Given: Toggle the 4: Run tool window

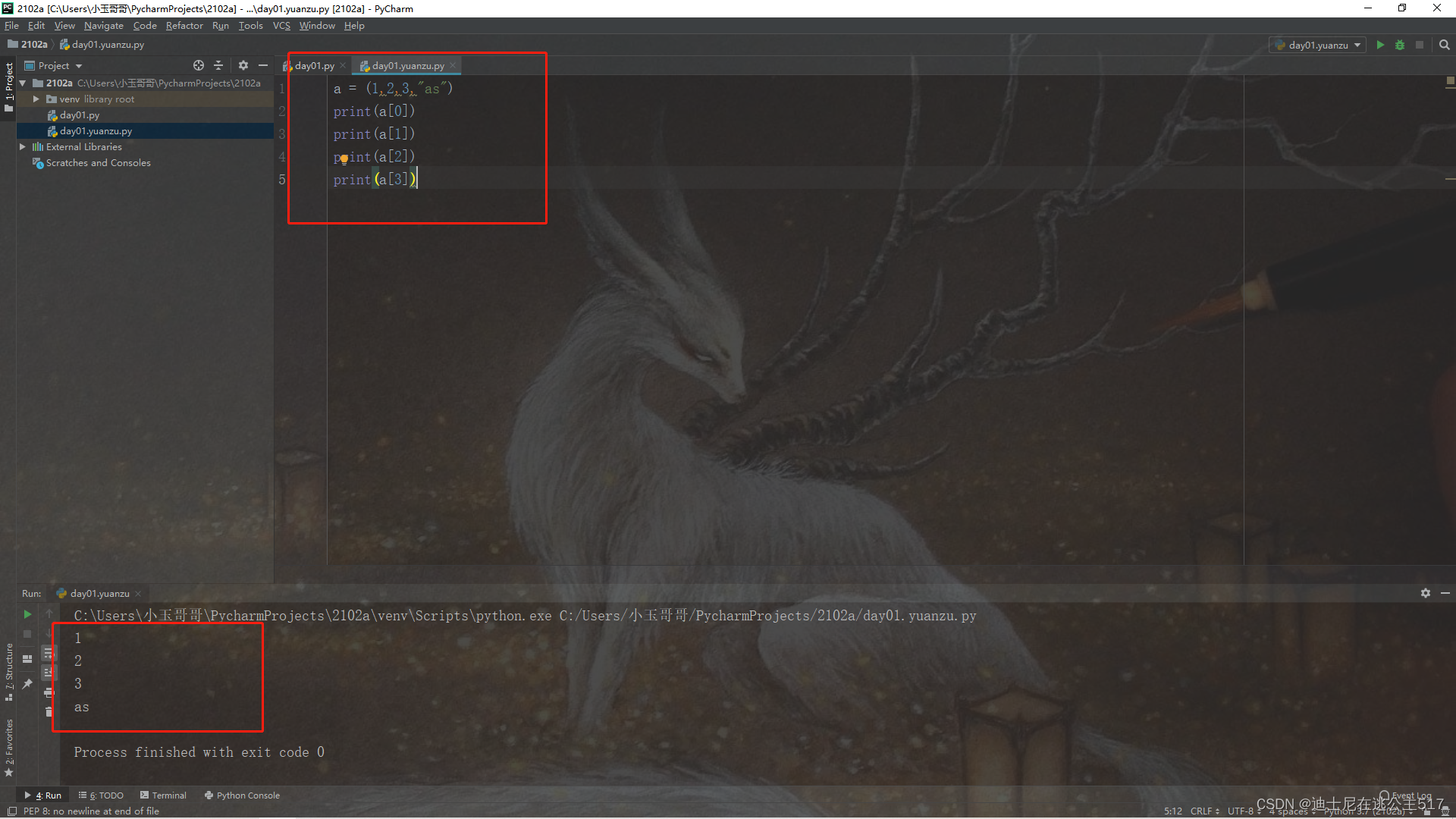Looking at the screenshot, I should [x=43, y=795].
